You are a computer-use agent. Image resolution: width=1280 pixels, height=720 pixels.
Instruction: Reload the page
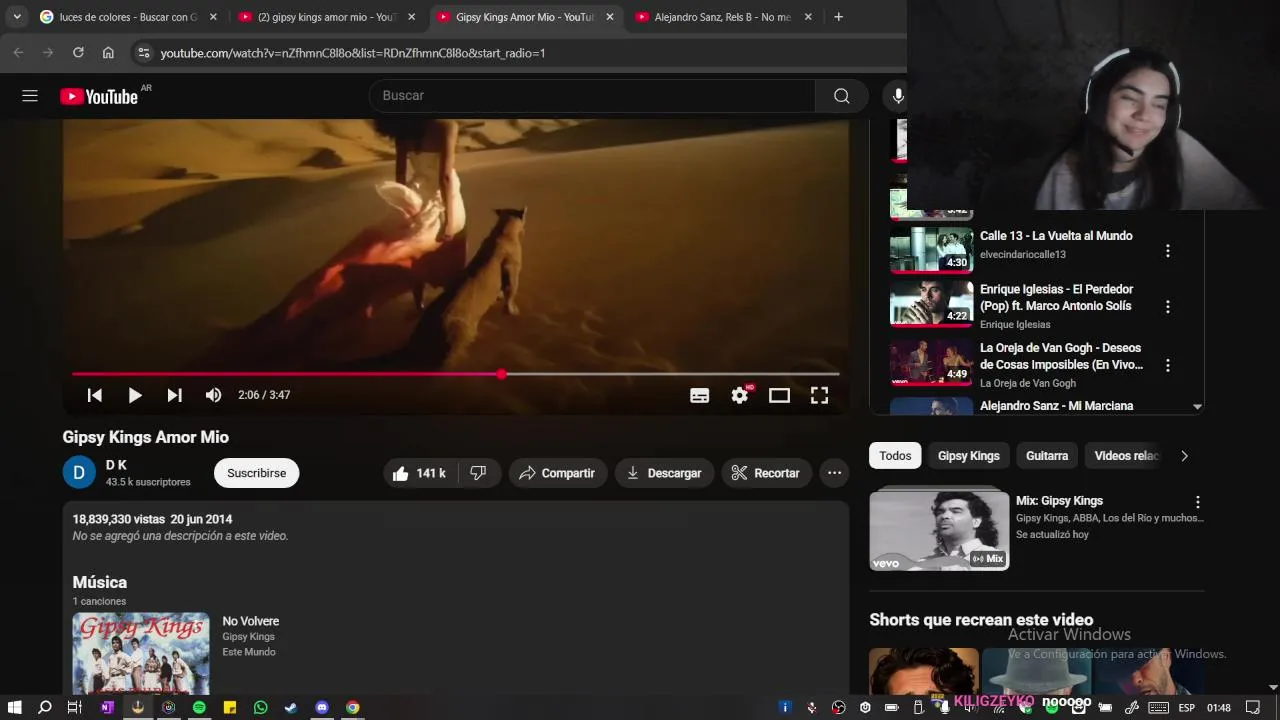pos(78,52)
